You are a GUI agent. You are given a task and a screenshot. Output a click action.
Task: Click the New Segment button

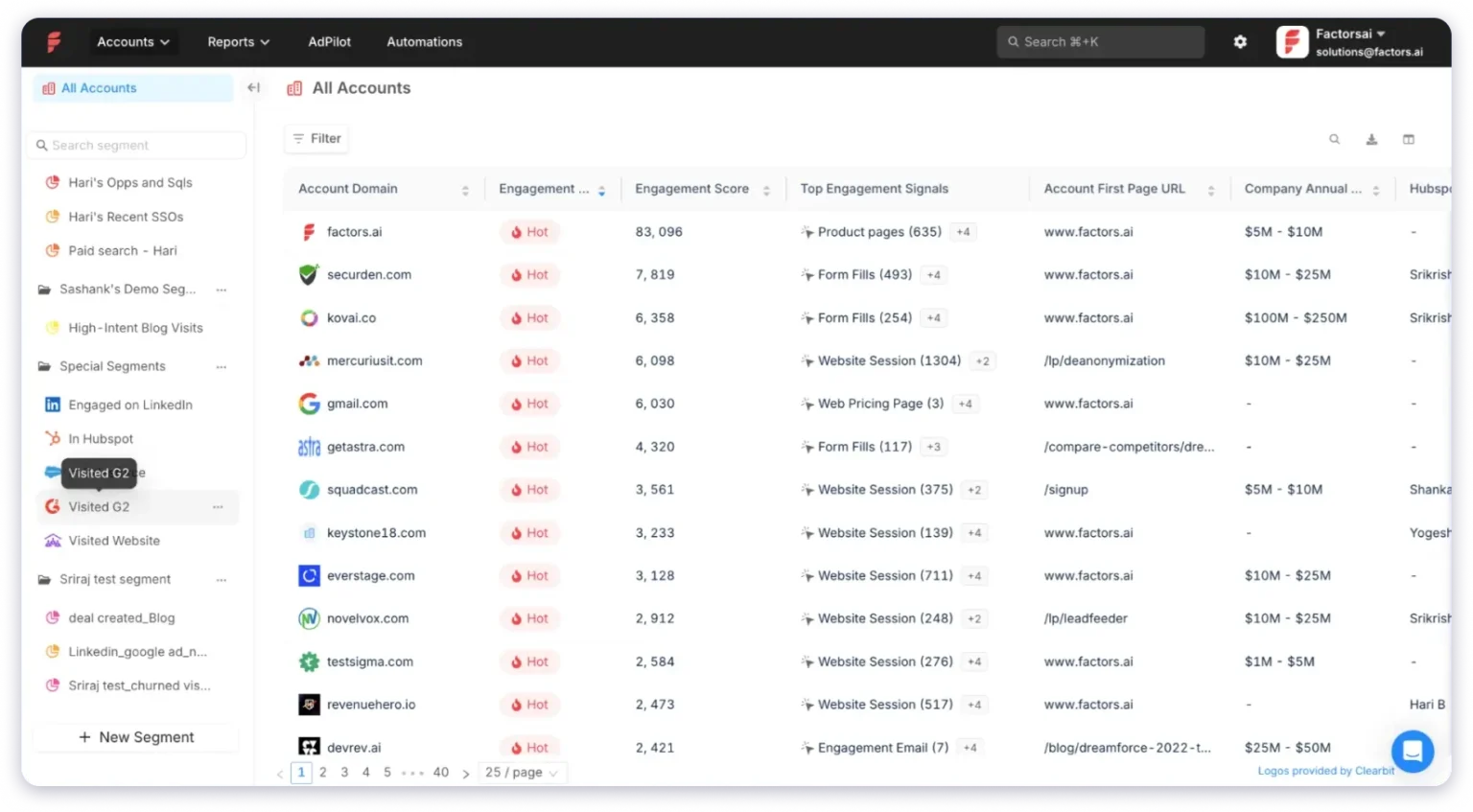tap(135, 736)
